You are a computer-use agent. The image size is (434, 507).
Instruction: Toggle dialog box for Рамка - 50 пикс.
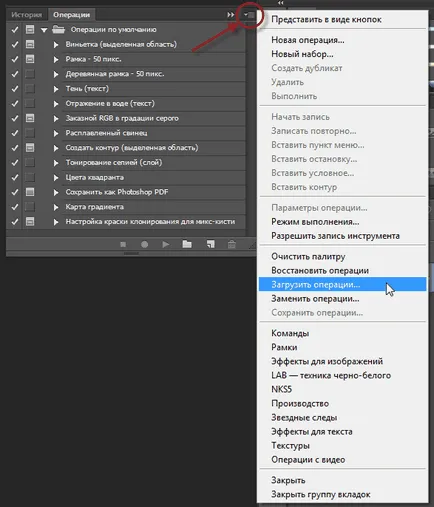[30, 59]
